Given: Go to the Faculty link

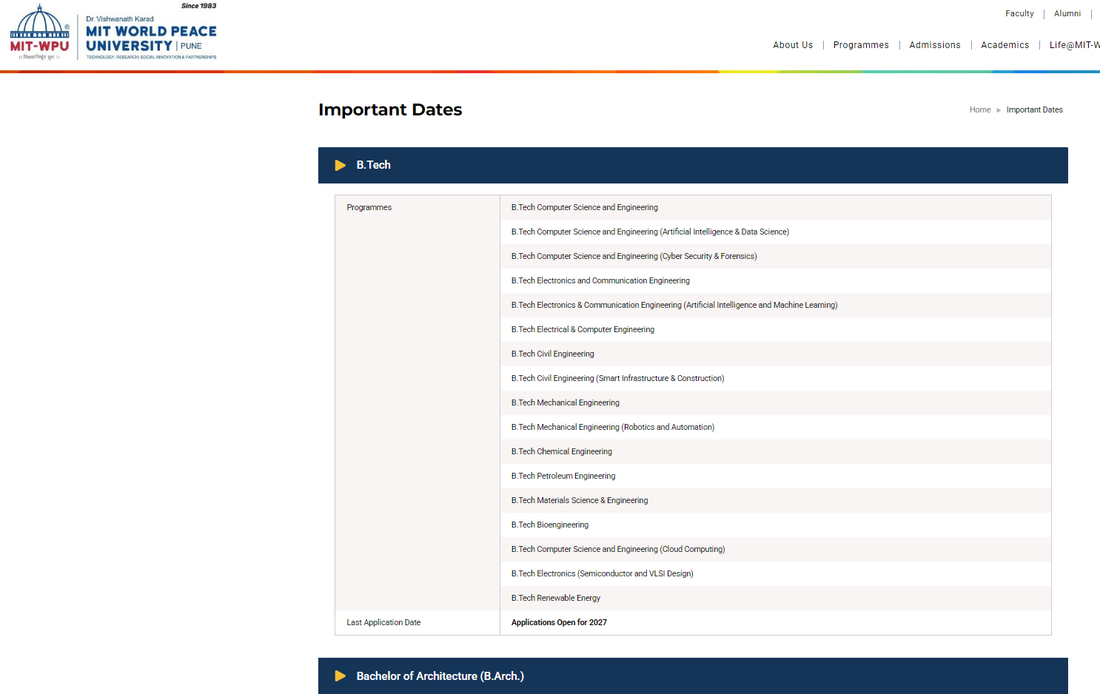Looking at the screenshot, I should (x=1019, y=13).
